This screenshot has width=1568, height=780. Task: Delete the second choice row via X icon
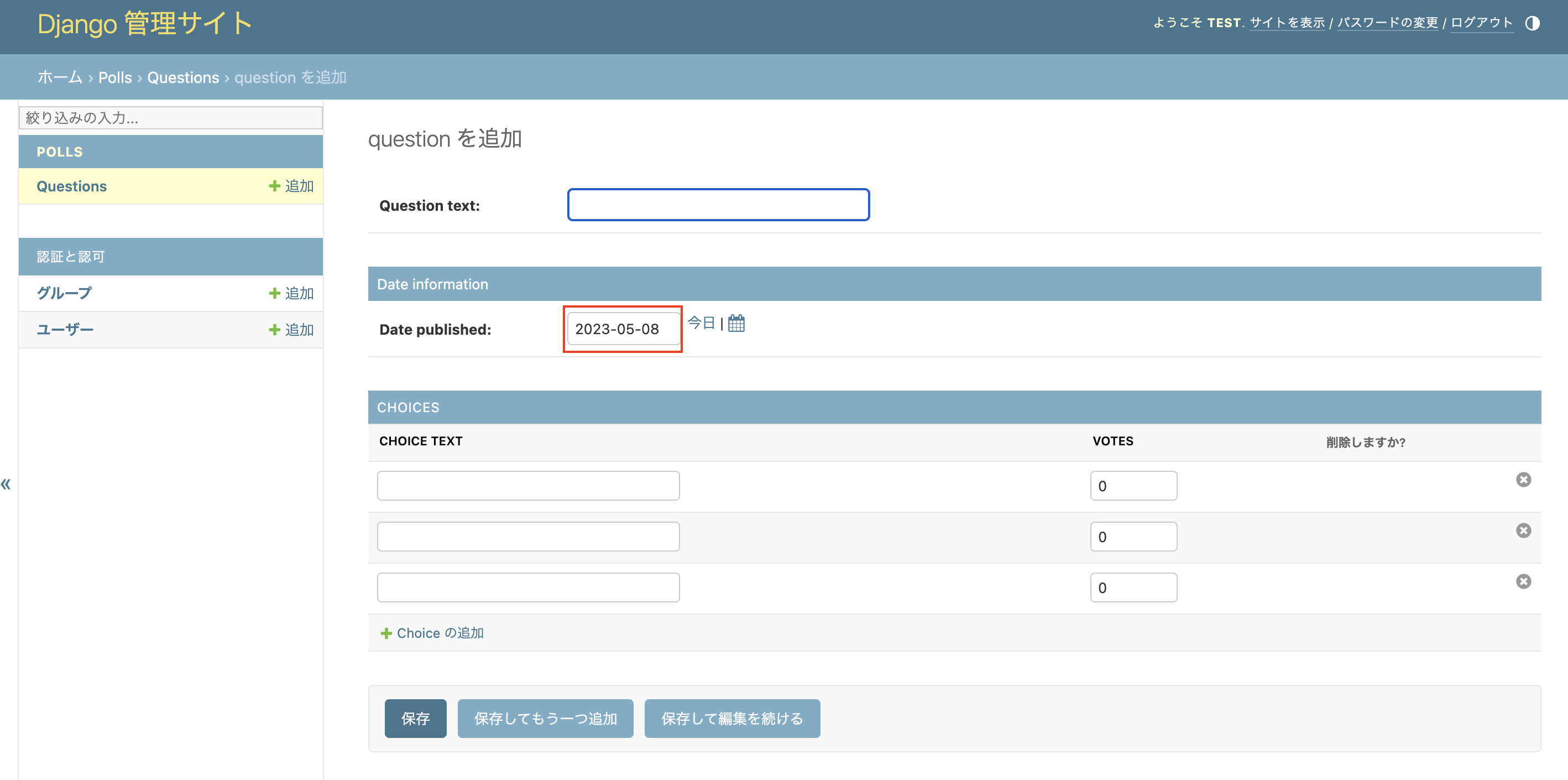pos(1524,531)
